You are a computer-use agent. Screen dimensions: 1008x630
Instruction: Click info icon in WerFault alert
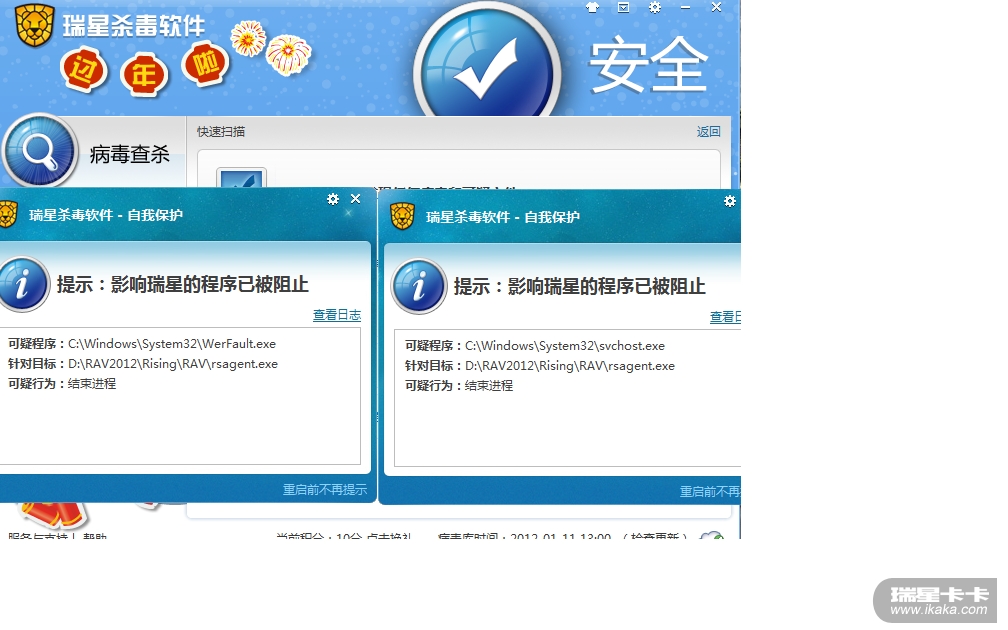23,284
